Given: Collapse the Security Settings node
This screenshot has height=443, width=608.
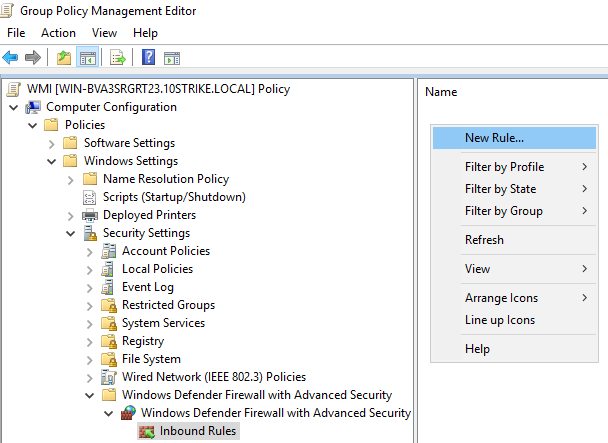Looking at the screenshot, I should tap(71, 233).
